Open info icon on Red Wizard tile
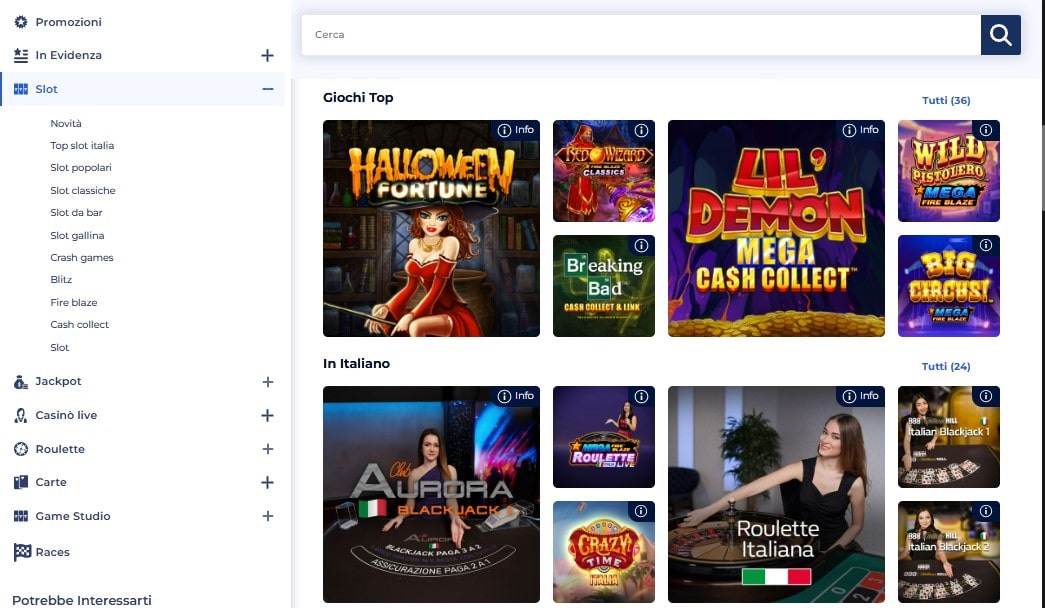The width and height of the screenshot is (1045, 608). tap(641, 131)
